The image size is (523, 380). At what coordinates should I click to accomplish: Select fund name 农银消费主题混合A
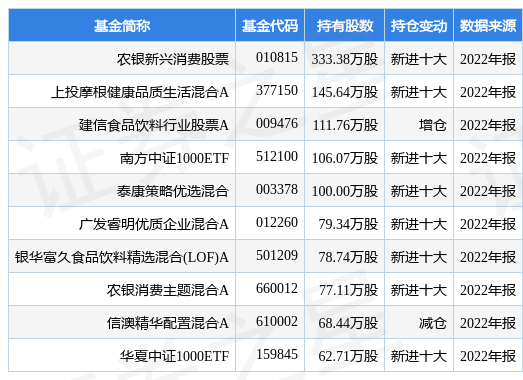168,290
